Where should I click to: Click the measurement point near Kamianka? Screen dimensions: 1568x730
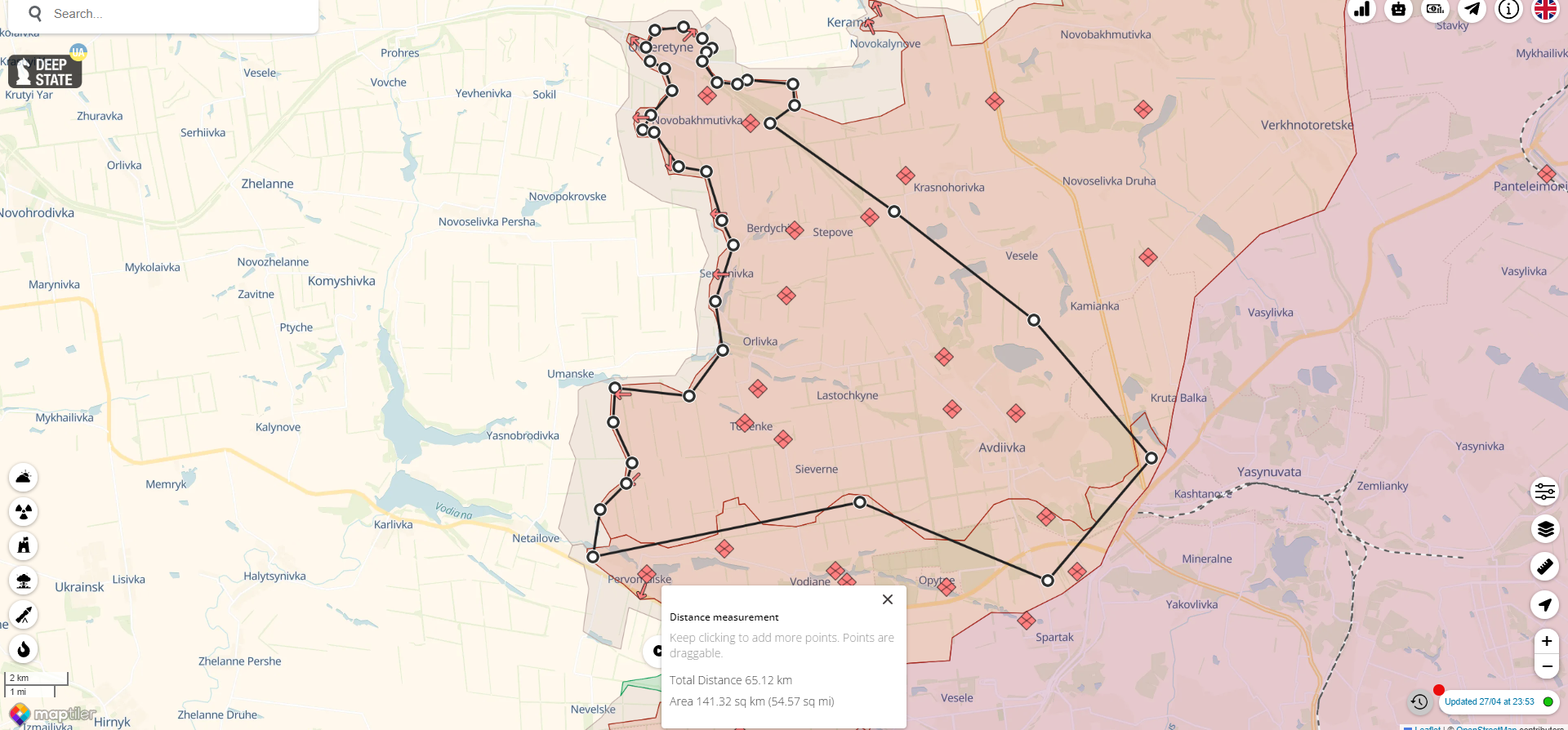pyautogui.click(x=1034, y=320)
